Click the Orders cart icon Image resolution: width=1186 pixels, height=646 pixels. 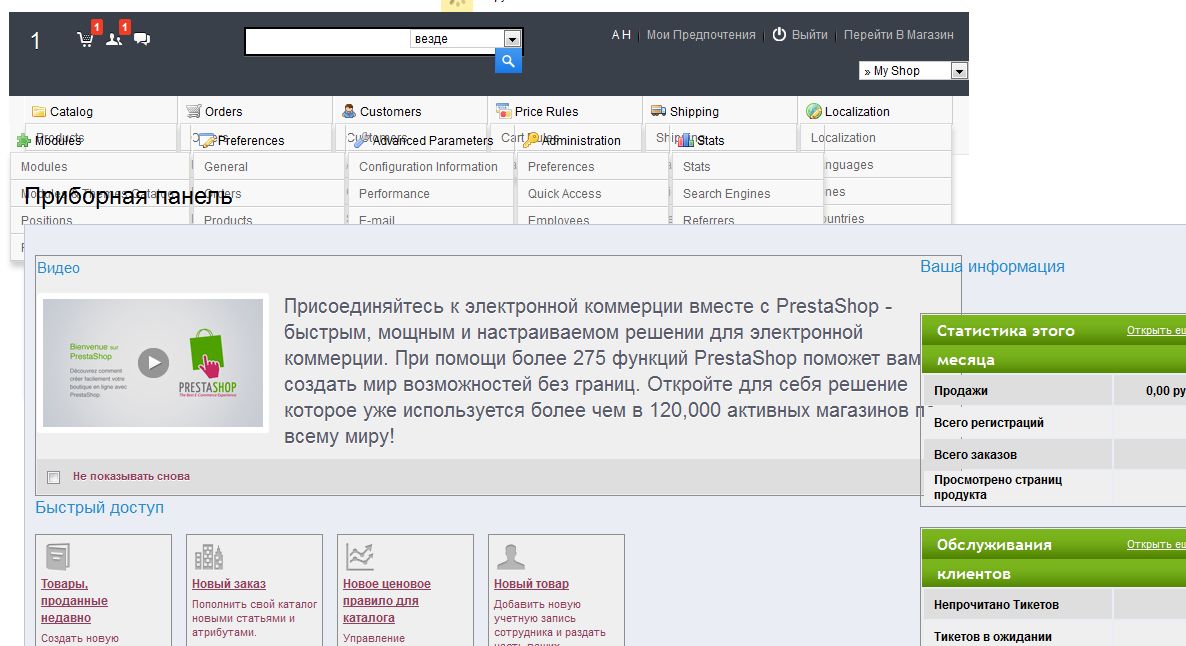[x=194, y=111]
